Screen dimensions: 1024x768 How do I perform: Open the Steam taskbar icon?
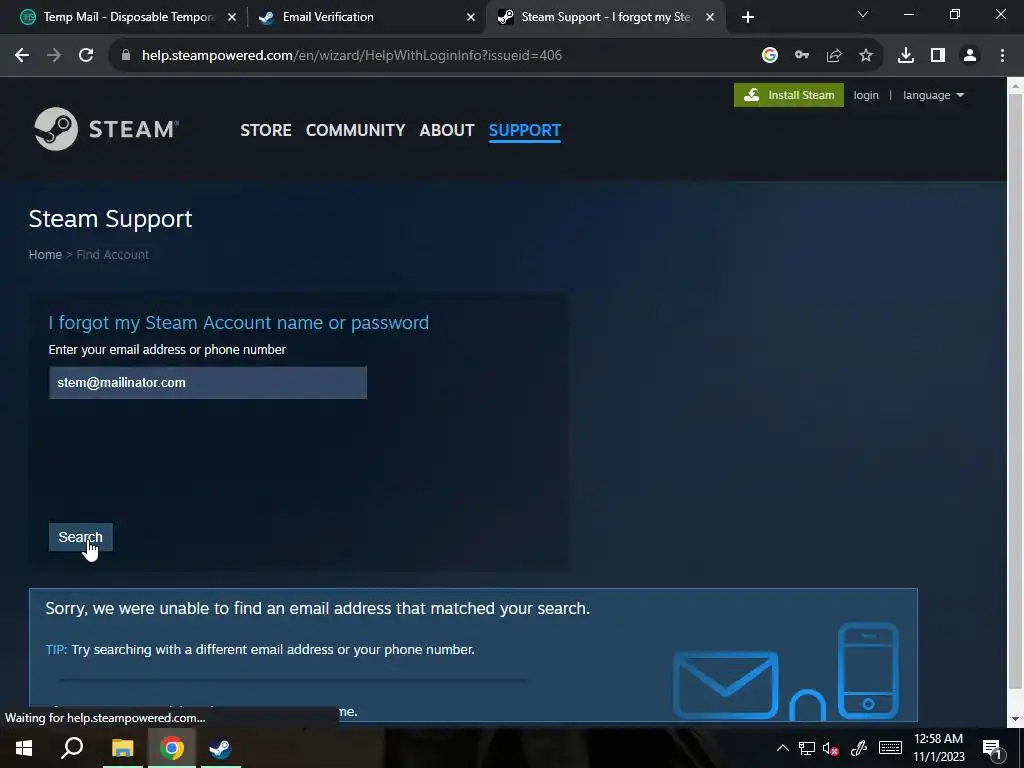click(220, 748)
